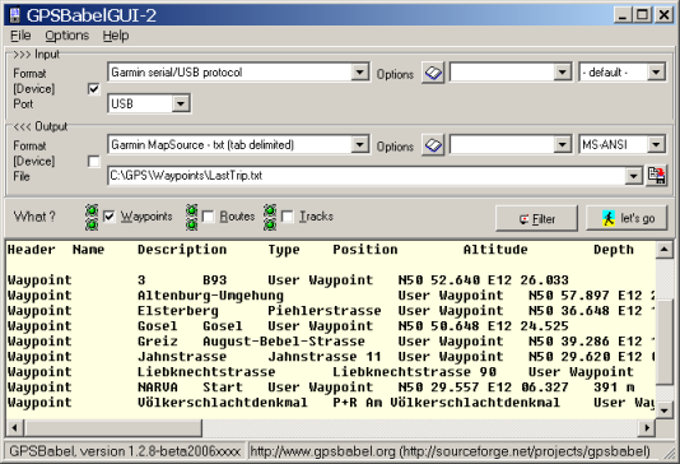Screen dimensions: 680x464
Task: Click the vertical scrollbar up arrow
Action: coord(664,249)
